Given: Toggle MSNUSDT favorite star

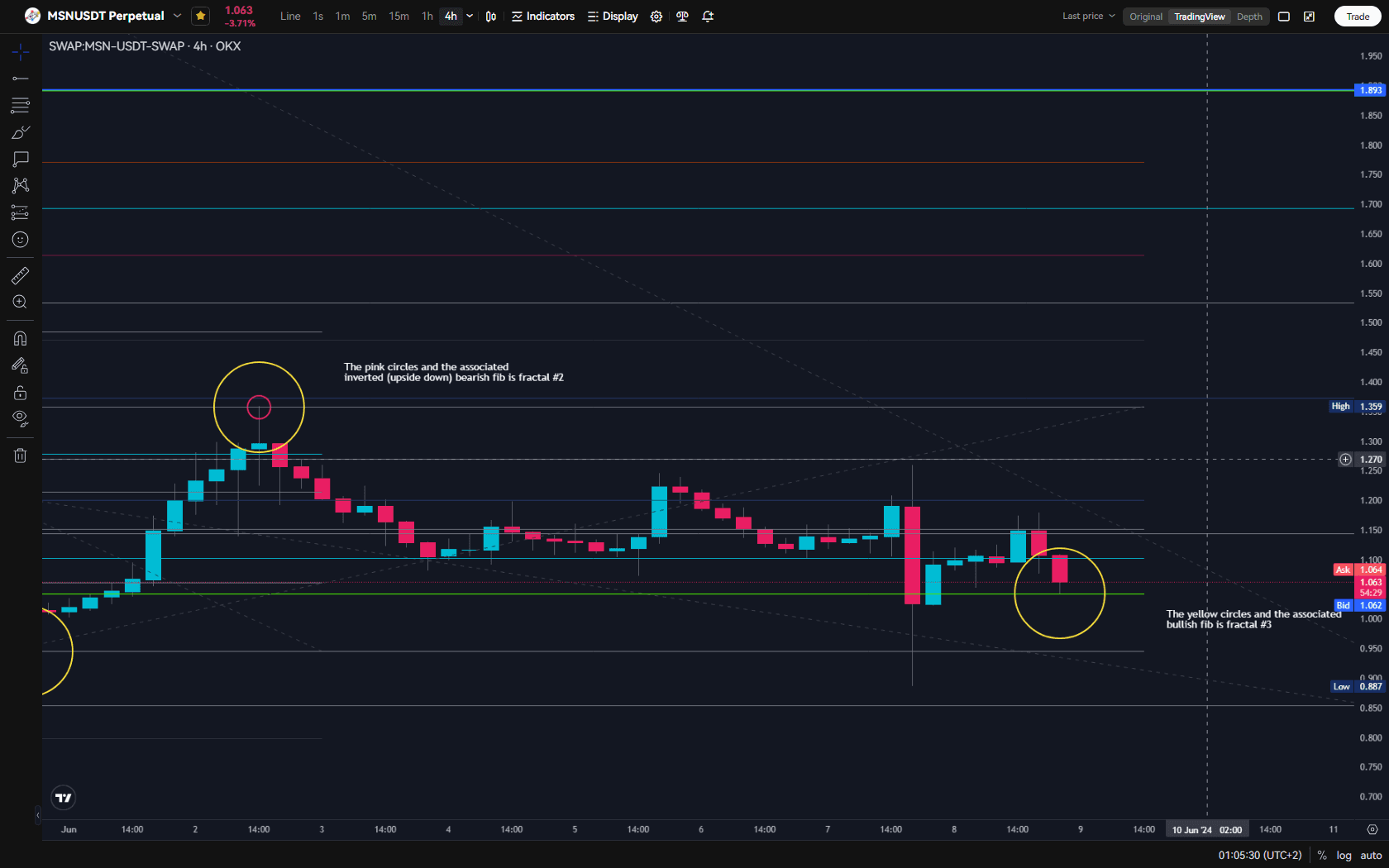Looking at the screenshot, I should coord(200,16).
